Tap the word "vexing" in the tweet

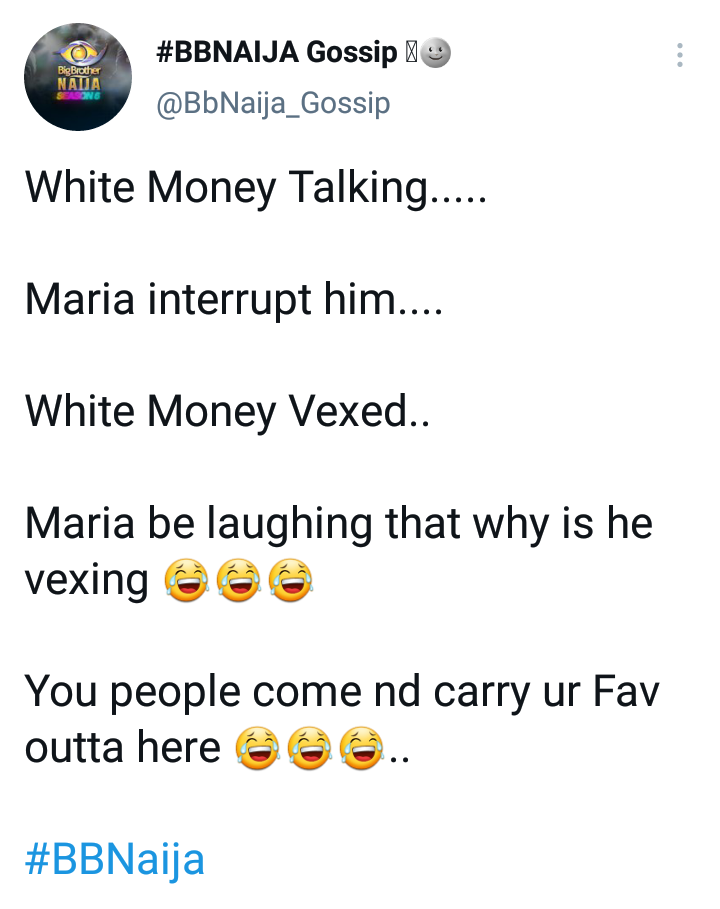pos(86,581)
